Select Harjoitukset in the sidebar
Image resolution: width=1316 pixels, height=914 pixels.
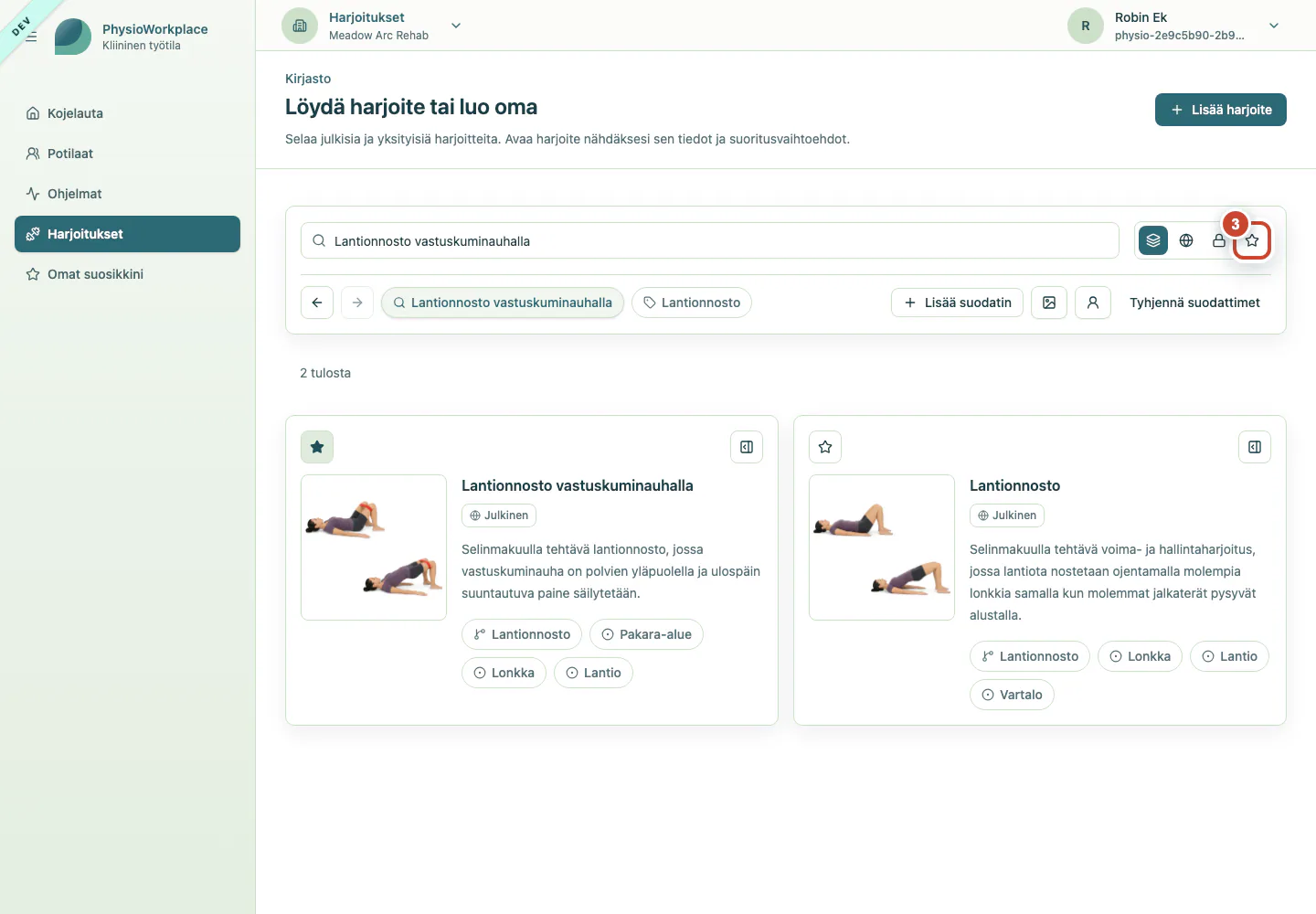point(127,234)
